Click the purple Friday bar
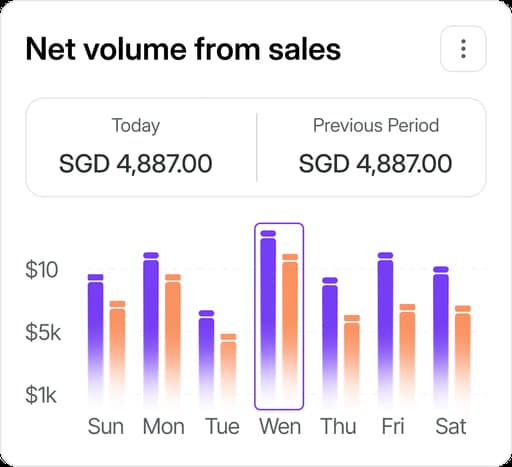 pos(385,330)
